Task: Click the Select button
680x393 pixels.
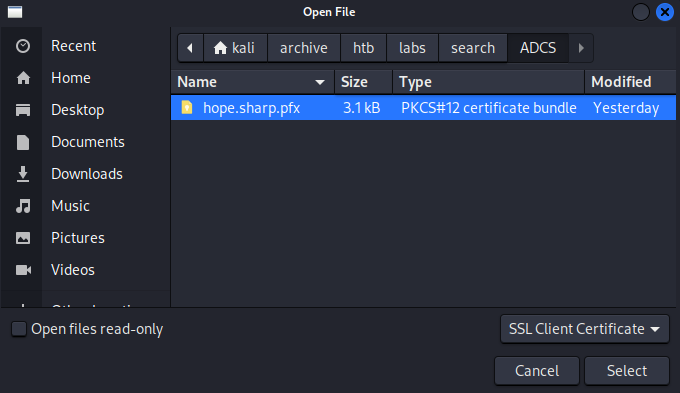Action: [627, 371]
